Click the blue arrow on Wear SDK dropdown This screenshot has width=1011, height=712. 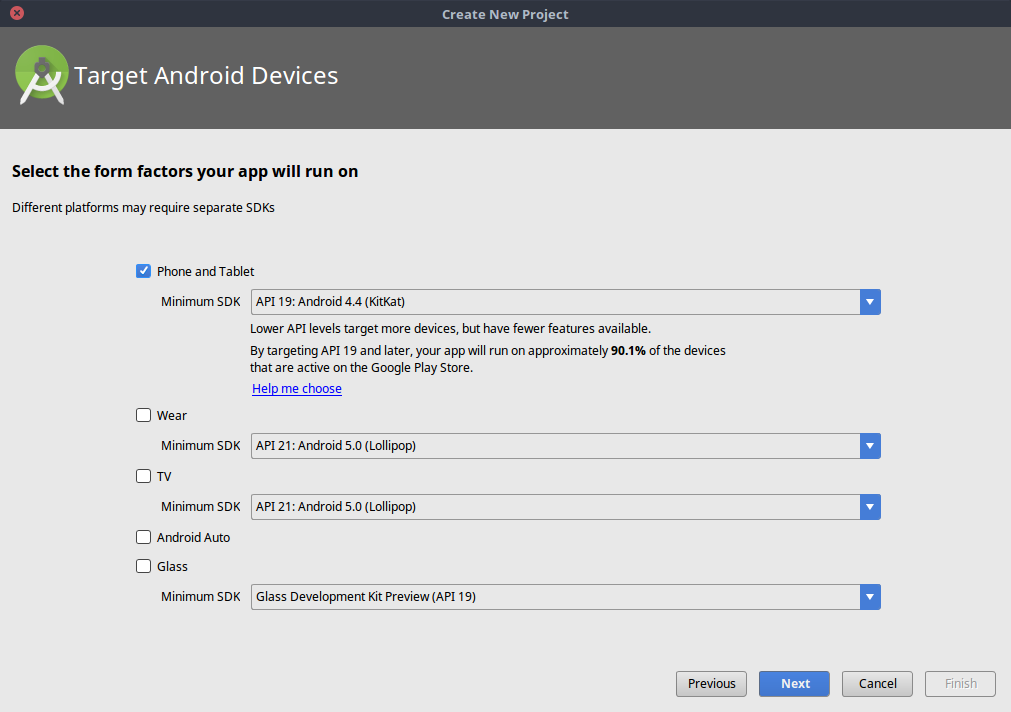(x=869, y=446)
